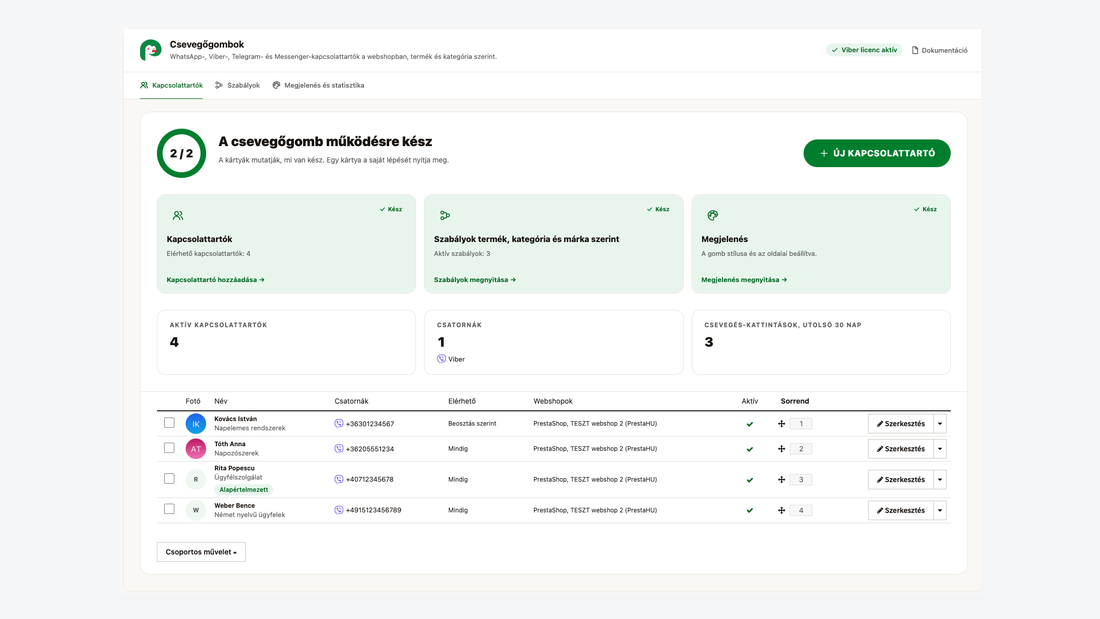Select the checkbox for Kovács István

169,422
